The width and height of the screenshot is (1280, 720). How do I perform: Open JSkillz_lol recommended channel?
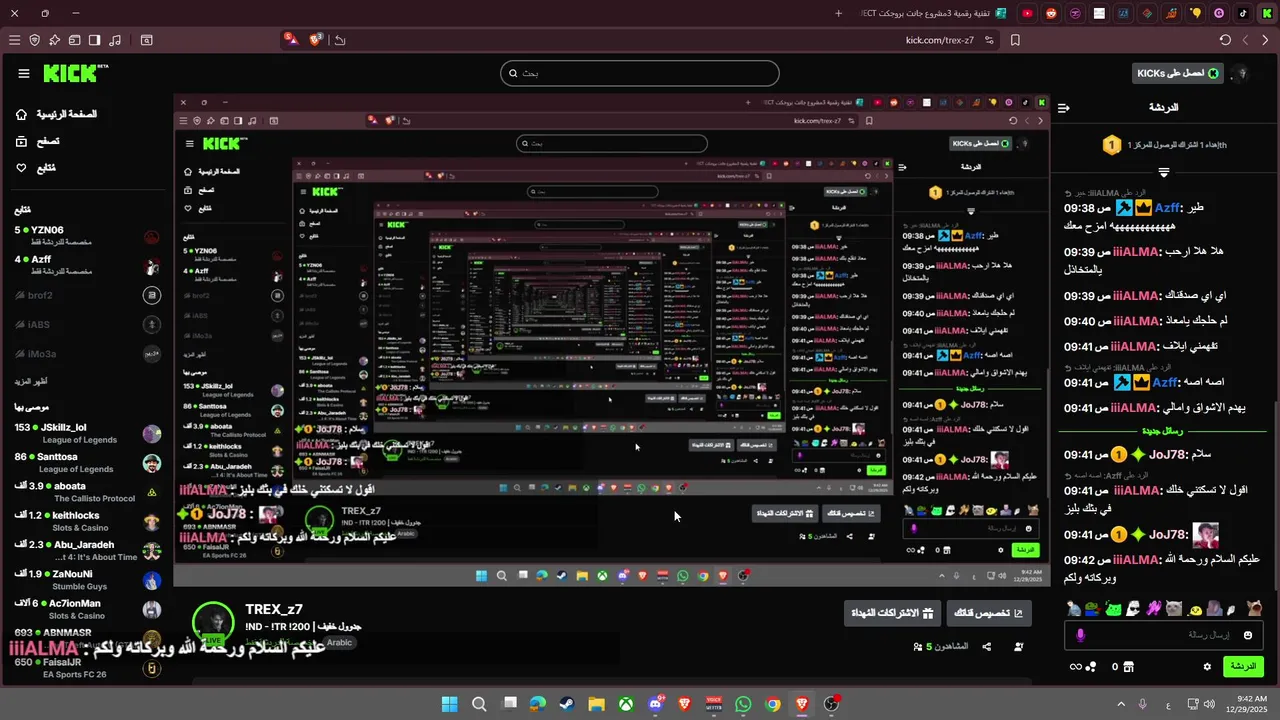86,434
